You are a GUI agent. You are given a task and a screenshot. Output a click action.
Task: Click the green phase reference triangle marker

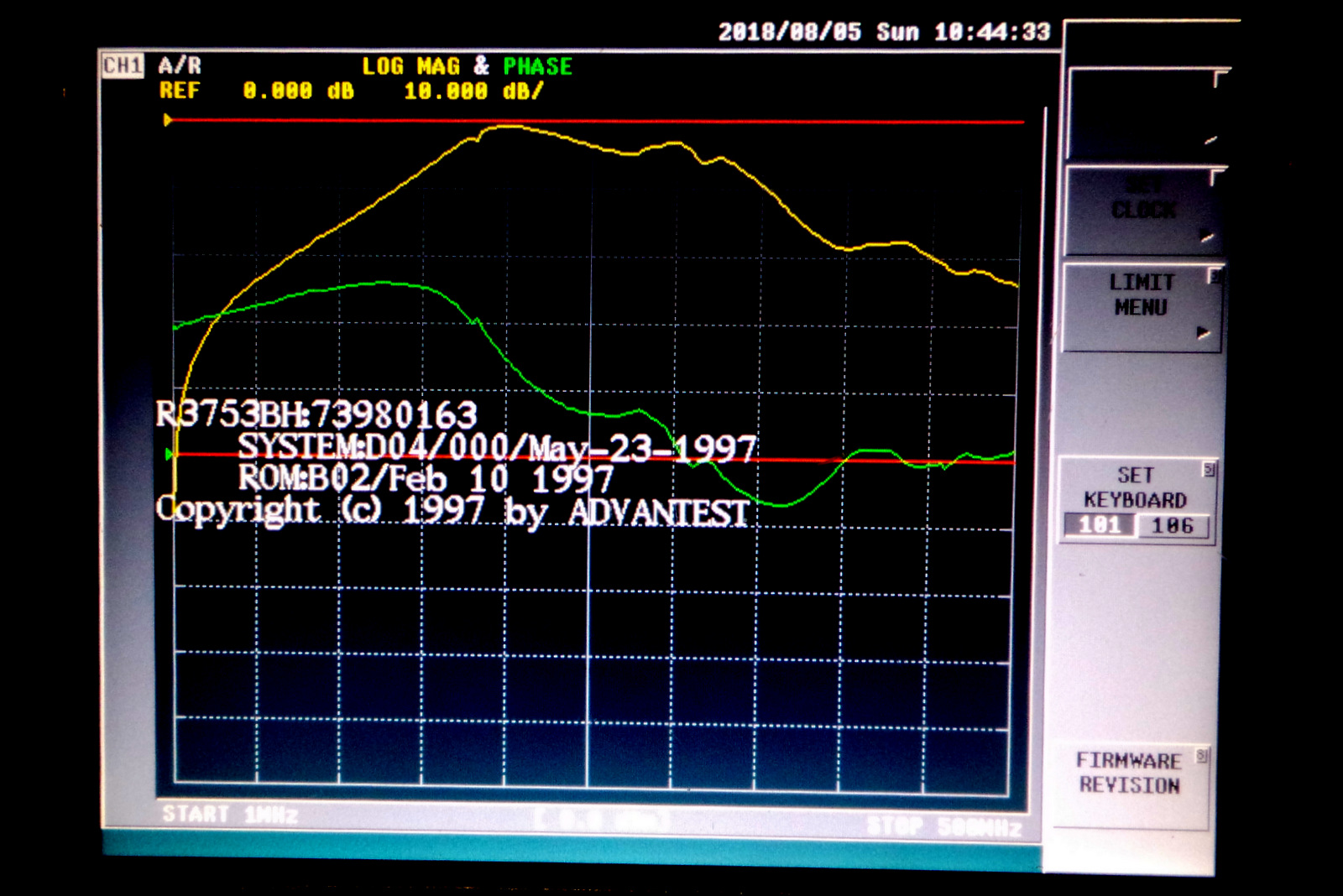pos(170,455)
